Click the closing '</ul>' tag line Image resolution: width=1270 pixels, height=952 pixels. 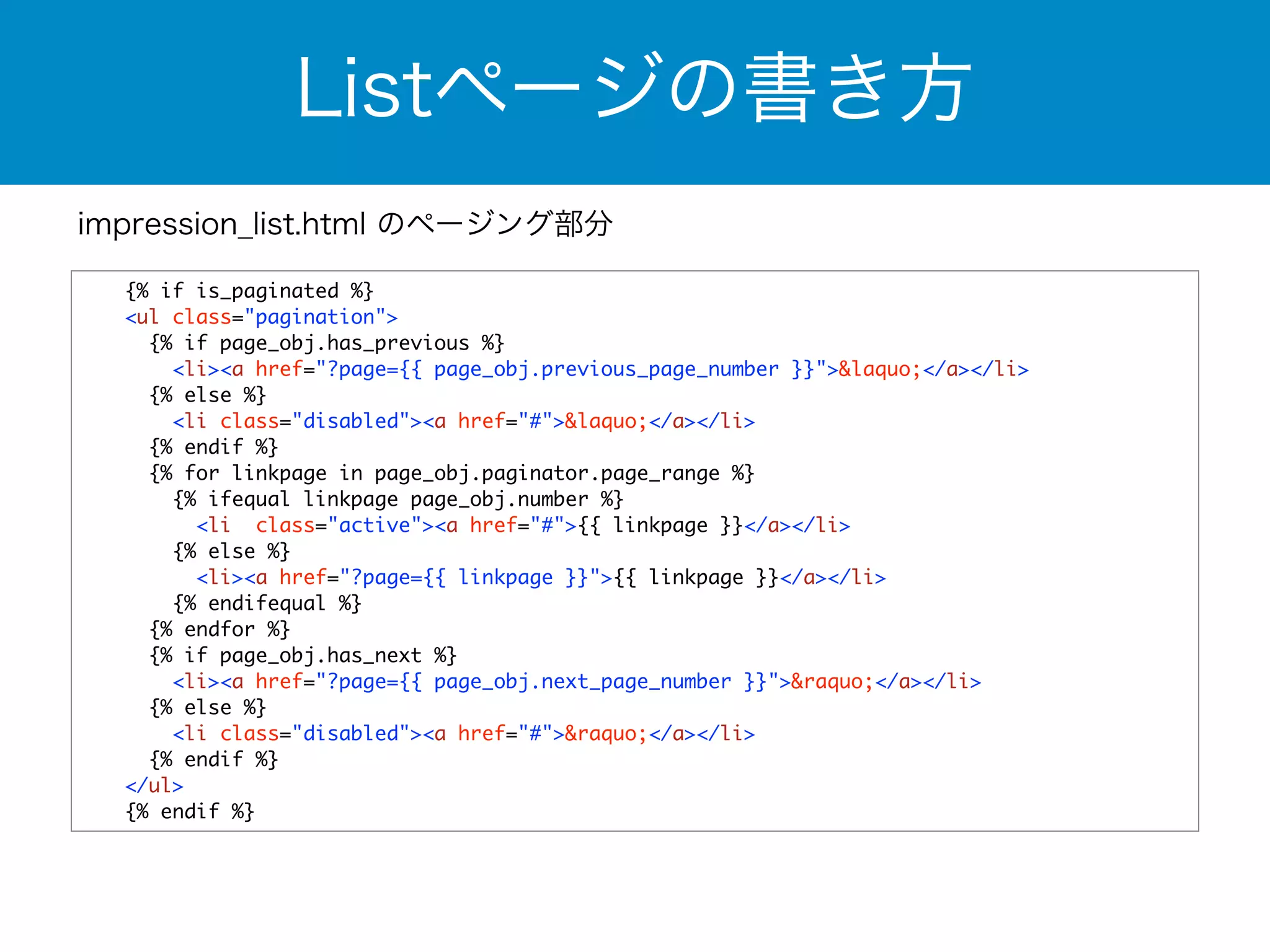click(x=154, y=785)
